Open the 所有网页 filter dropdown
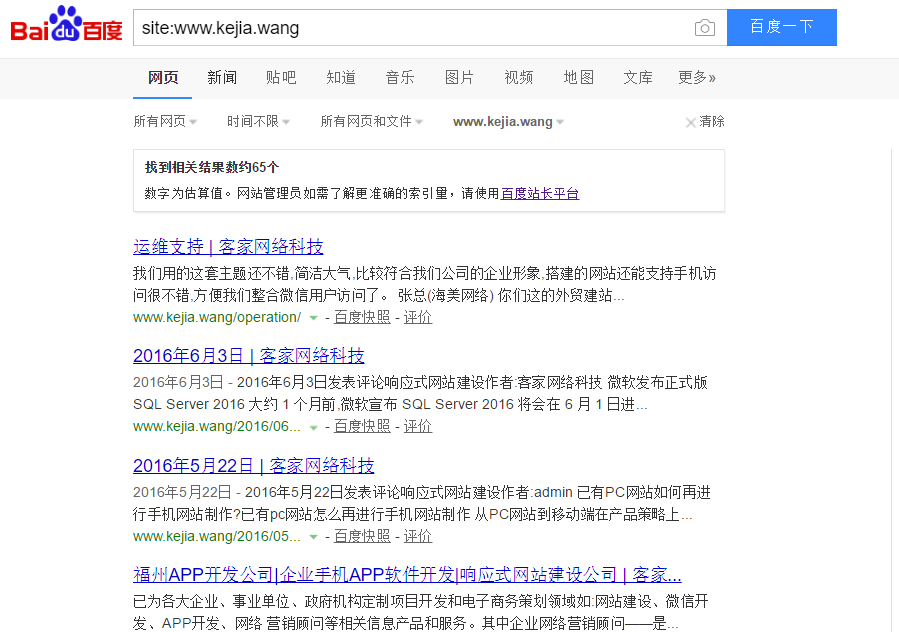 pyautogui.click(x=165, y=122)
